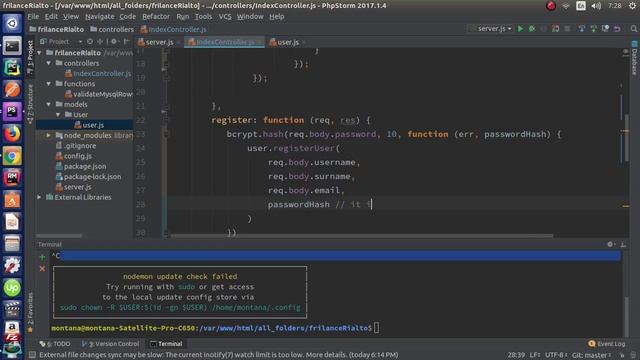This screenshot has height=360, width=640.
Task: Open the TODO tool window
Action: point(55,344)
